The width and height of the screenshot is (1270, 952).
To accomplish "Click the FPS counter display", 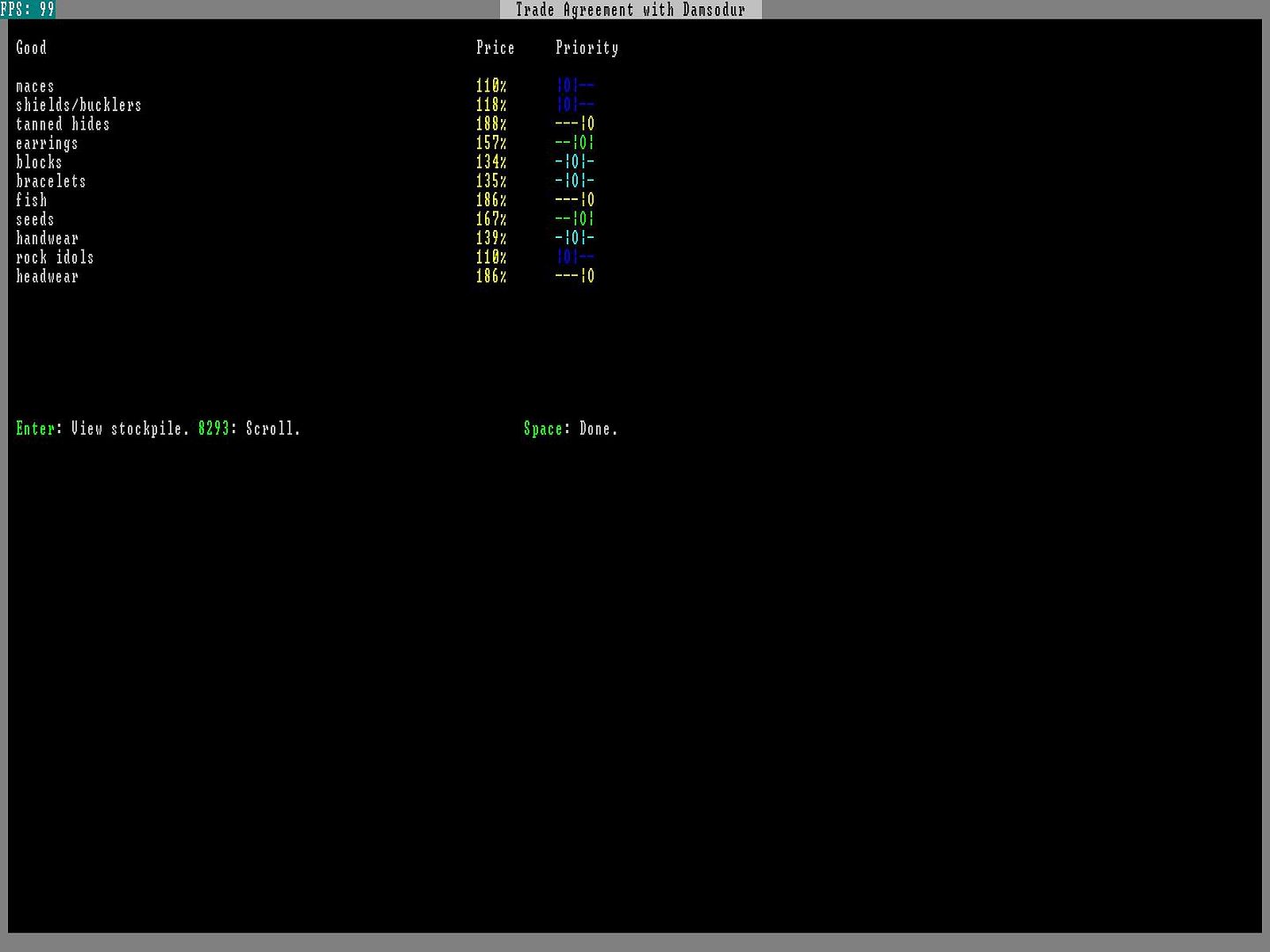I will tap(28, 9).
